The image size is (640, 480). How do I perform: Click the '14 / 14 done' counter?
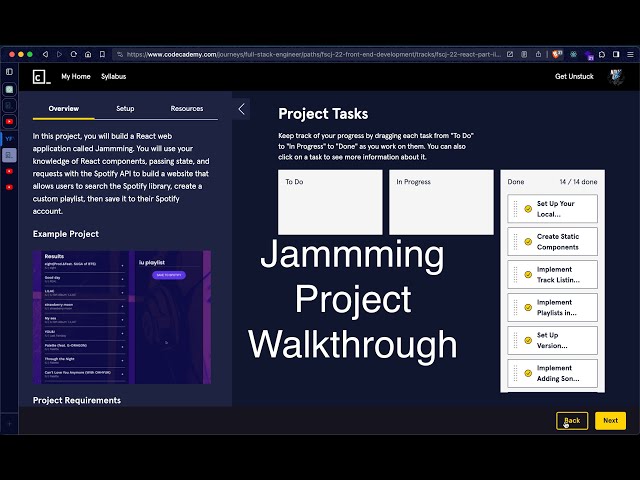578,182
